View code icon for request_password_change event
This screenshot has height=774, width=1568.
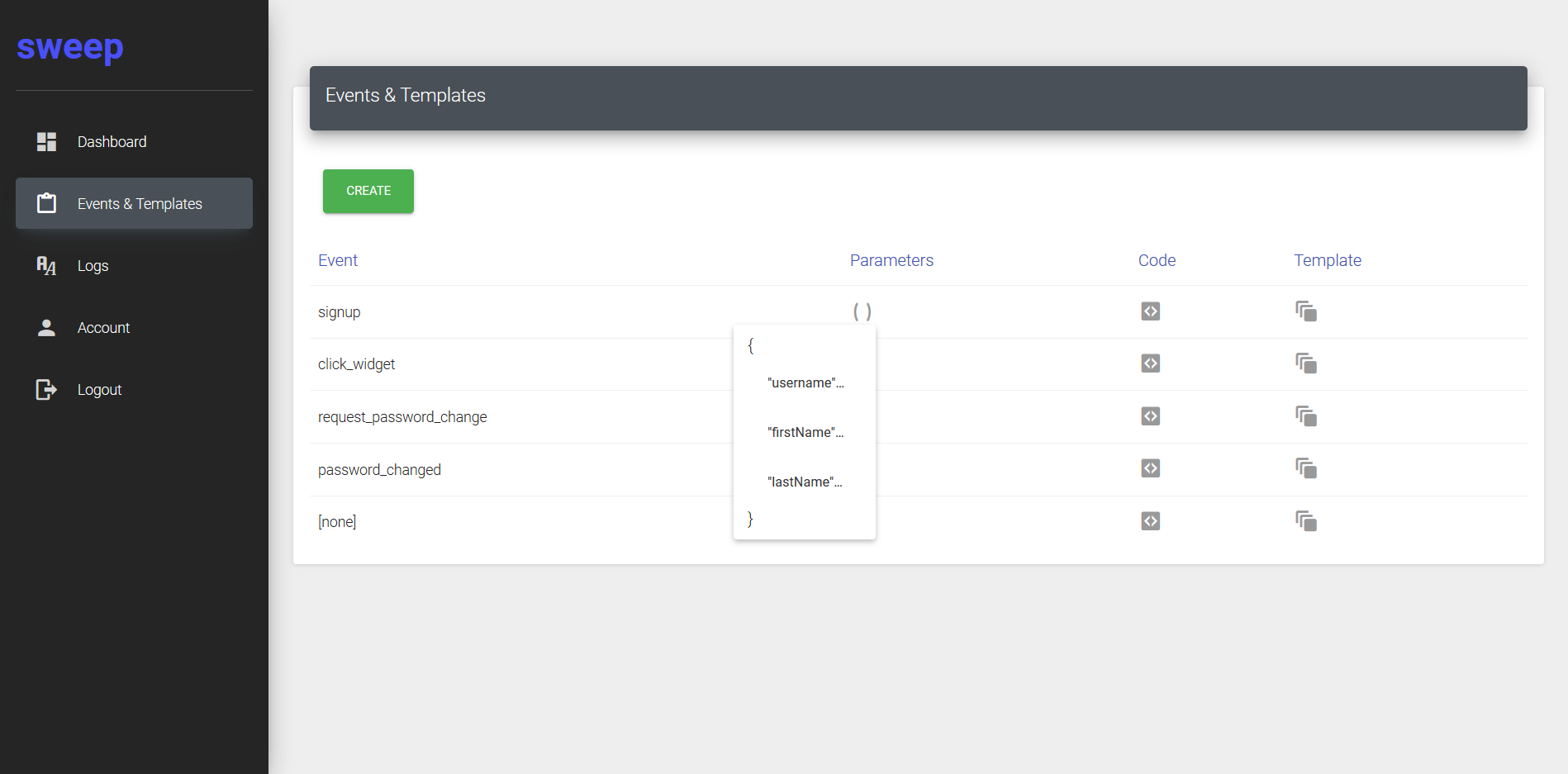coord(1150,416)
